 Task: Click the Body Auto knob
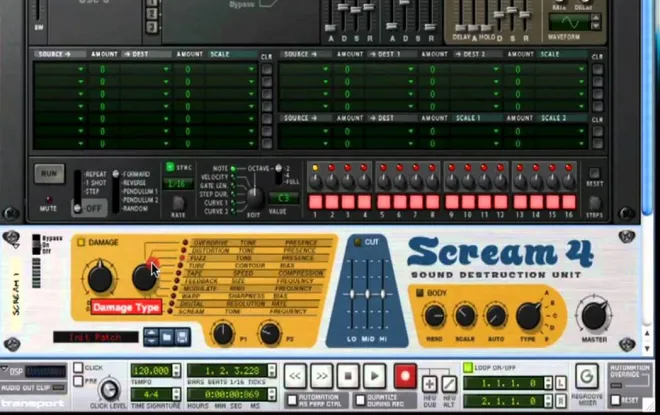[x=496, y=317]
